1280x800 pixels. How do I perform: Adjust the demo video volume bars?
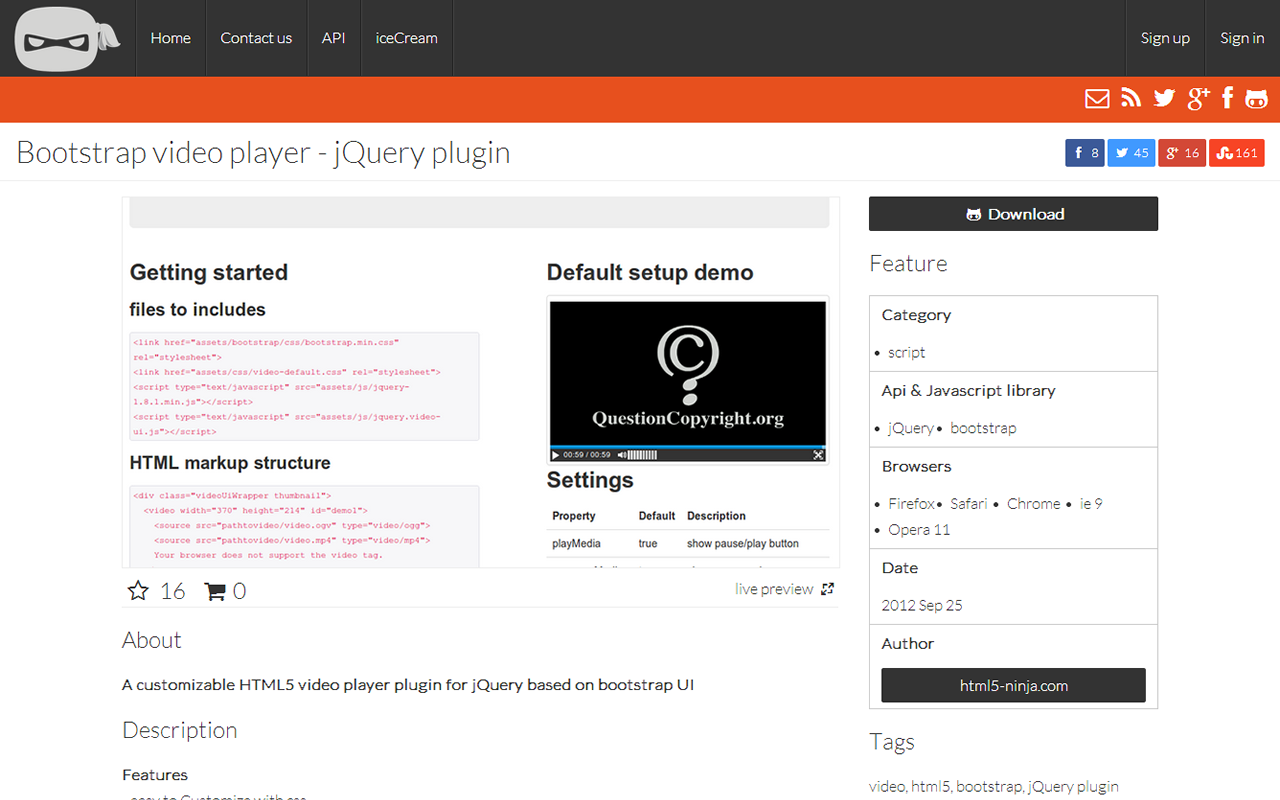(x=642, y=455)
